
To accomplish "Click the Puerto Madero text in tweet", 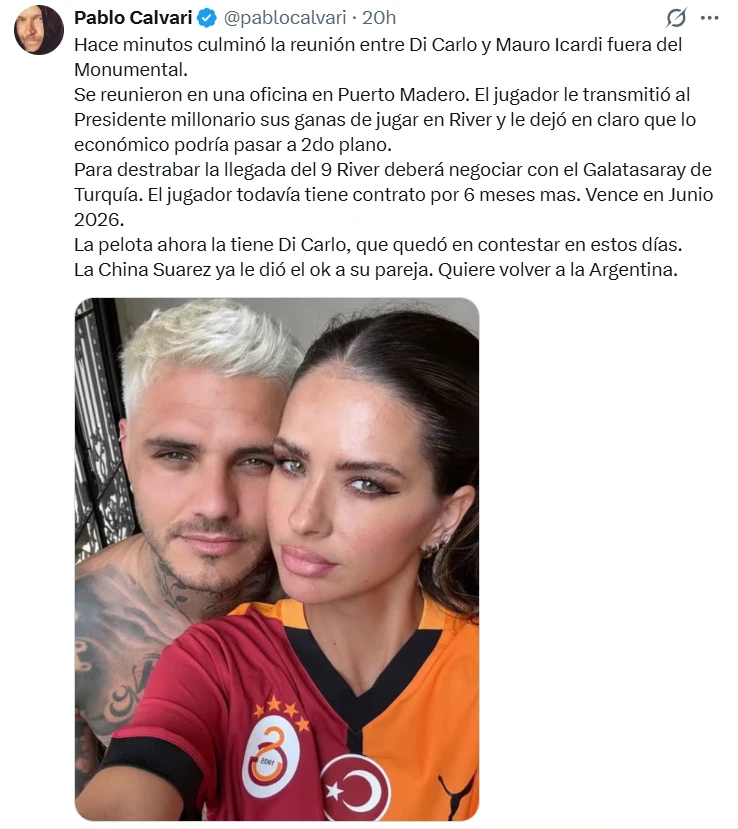I will point(403,95).
